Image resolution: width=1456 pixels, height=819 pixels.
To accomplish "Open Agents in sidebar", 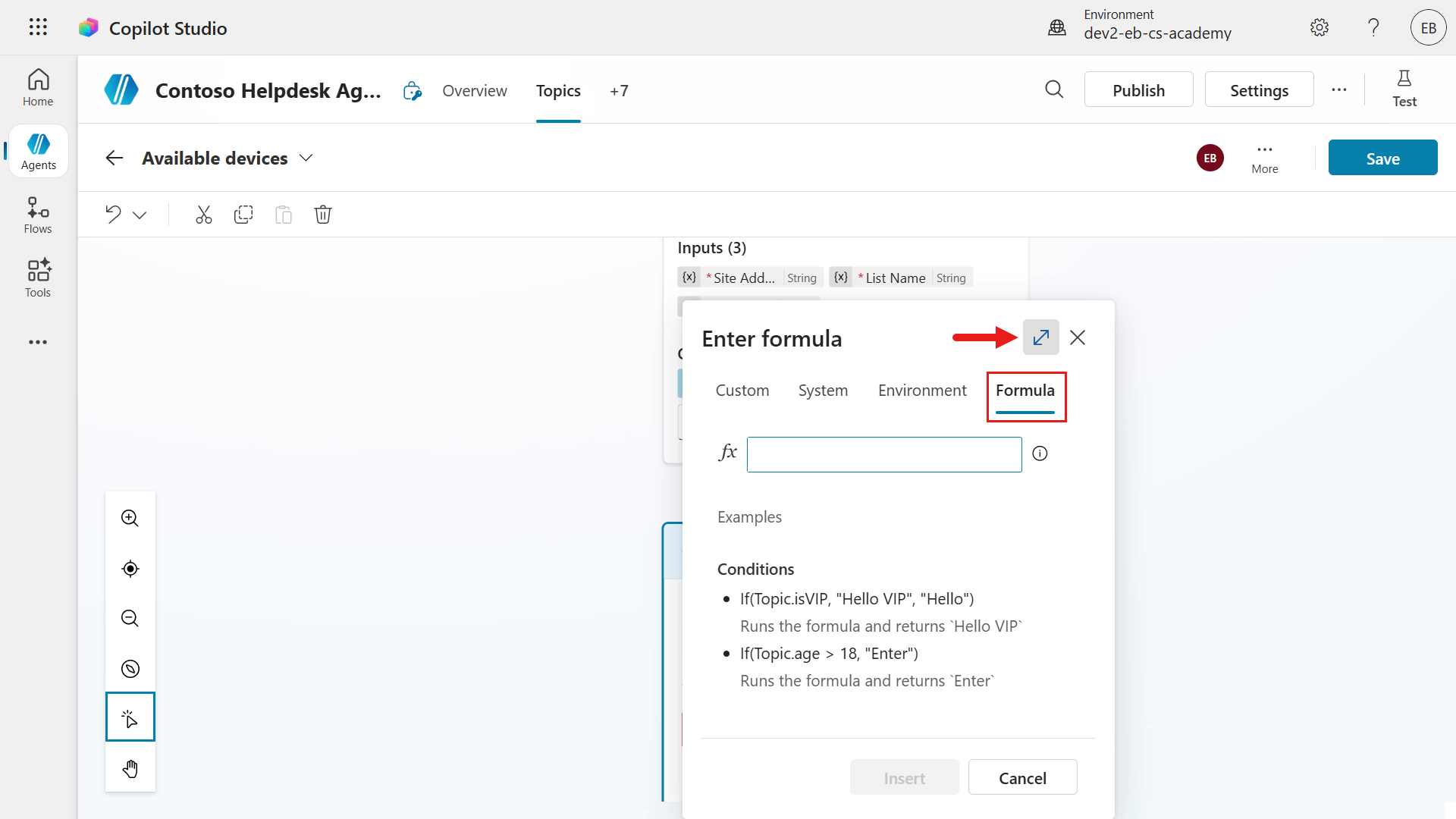I will coord(39,152).
